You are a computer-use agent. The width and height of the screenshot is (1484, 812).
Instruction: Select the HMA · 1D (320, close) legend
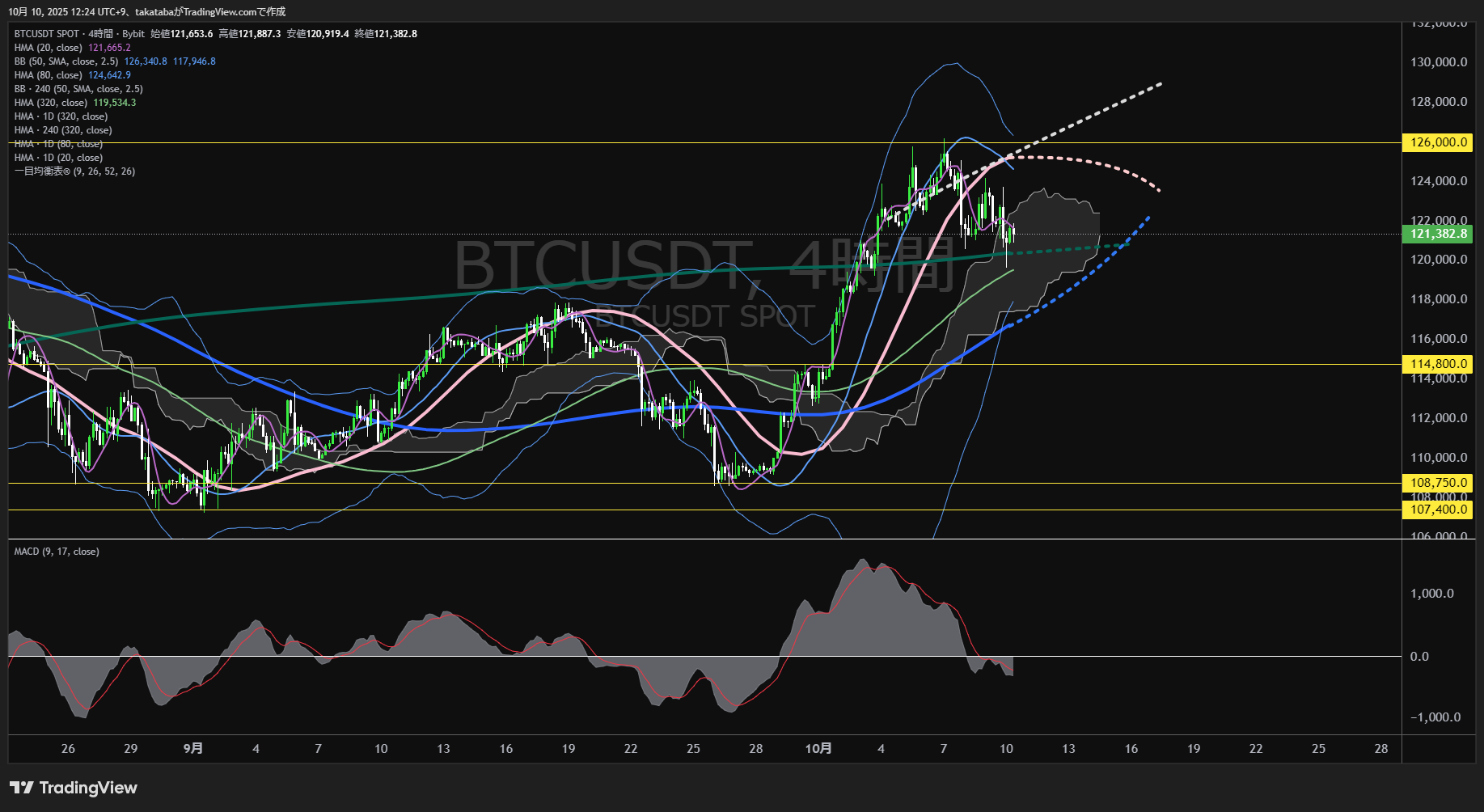[x=61, y=116]
